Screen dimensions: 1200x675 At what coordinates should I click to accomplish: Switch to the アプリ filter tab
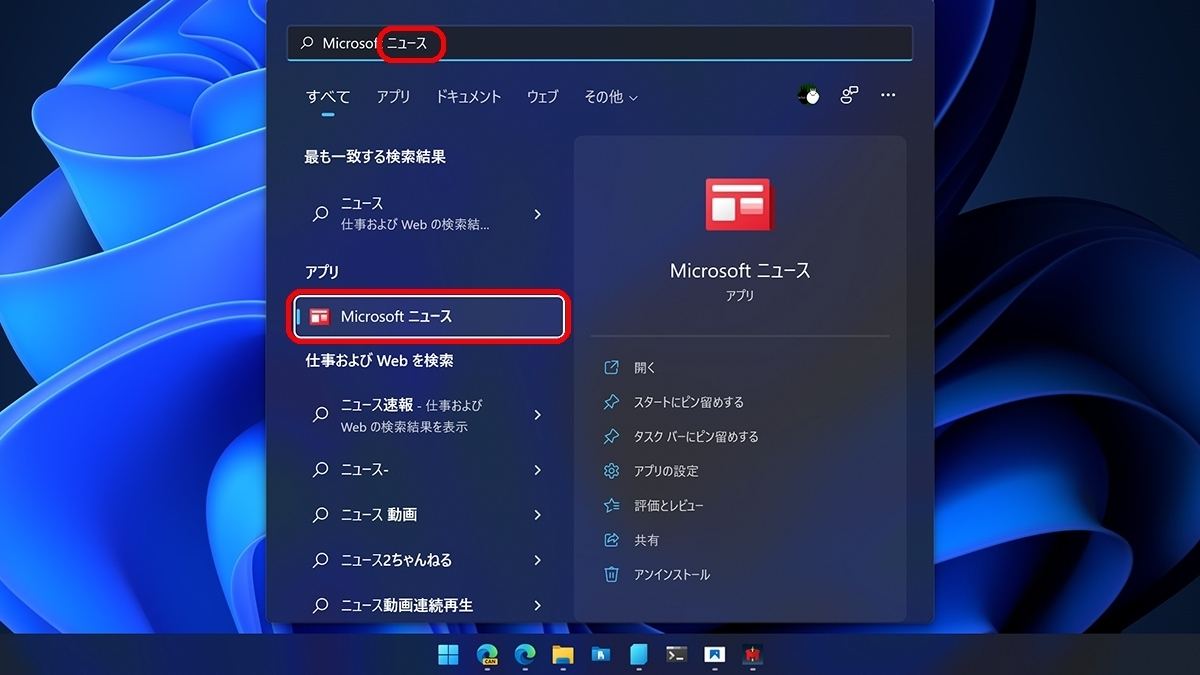393,97
